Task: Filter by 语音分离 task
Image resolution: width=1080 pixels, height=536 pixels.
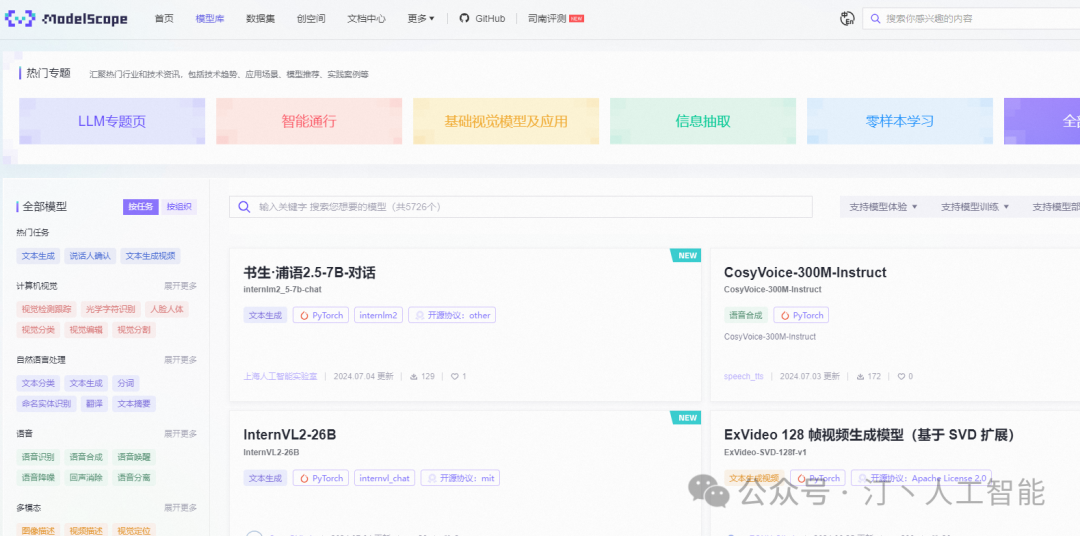Action: (134, 477)
